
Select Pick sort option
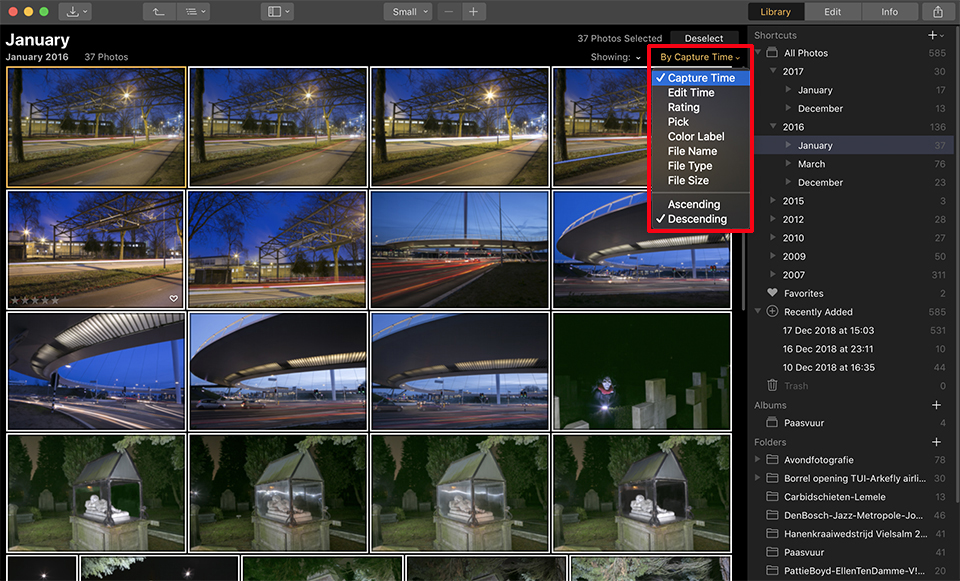[x=700, y=122]
